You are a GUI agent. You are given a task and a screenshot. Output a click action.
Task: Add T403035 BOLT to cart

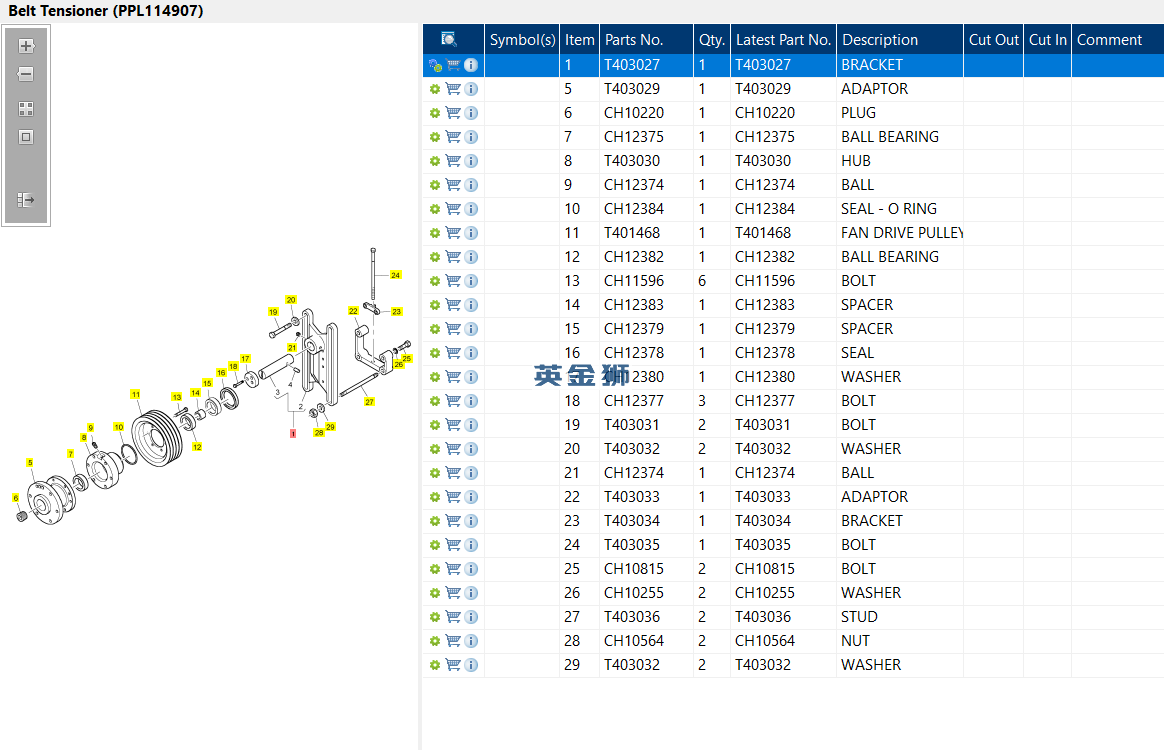[453, 544]
